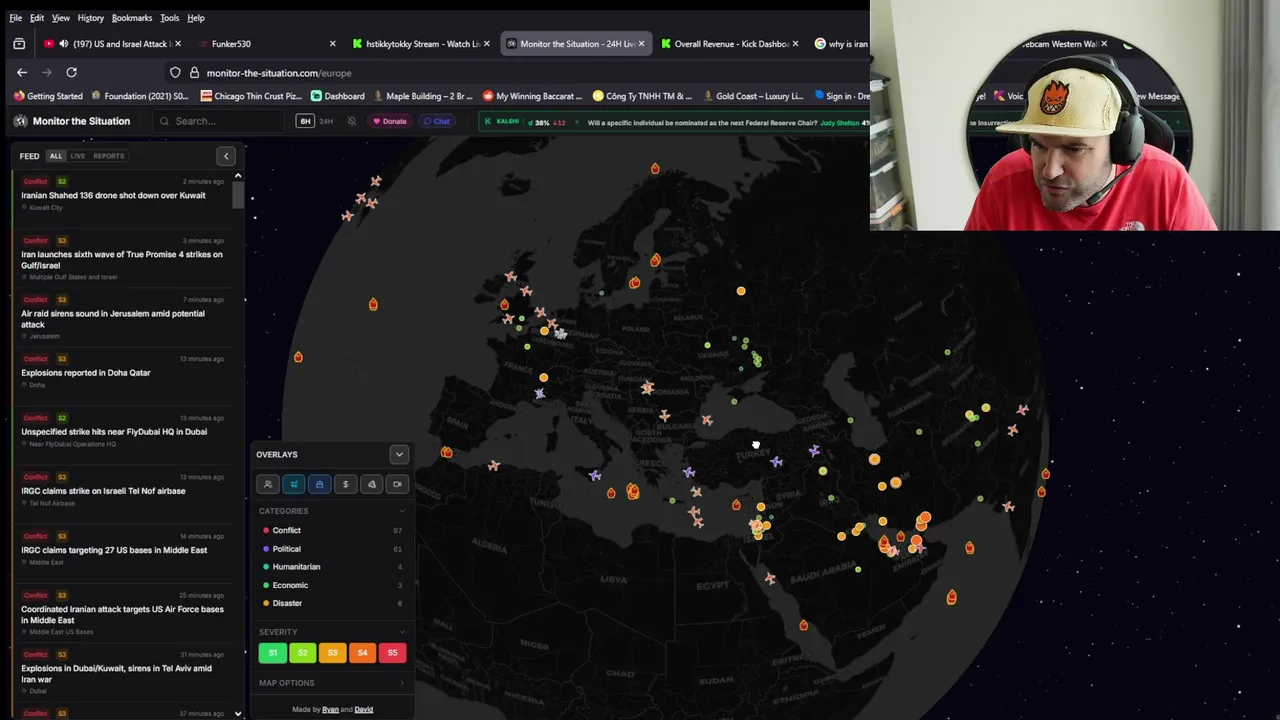The width and height of the screenshot is (1280, 720).
Task: Open Firefox tab list view icon
Action: pos(19,44)
